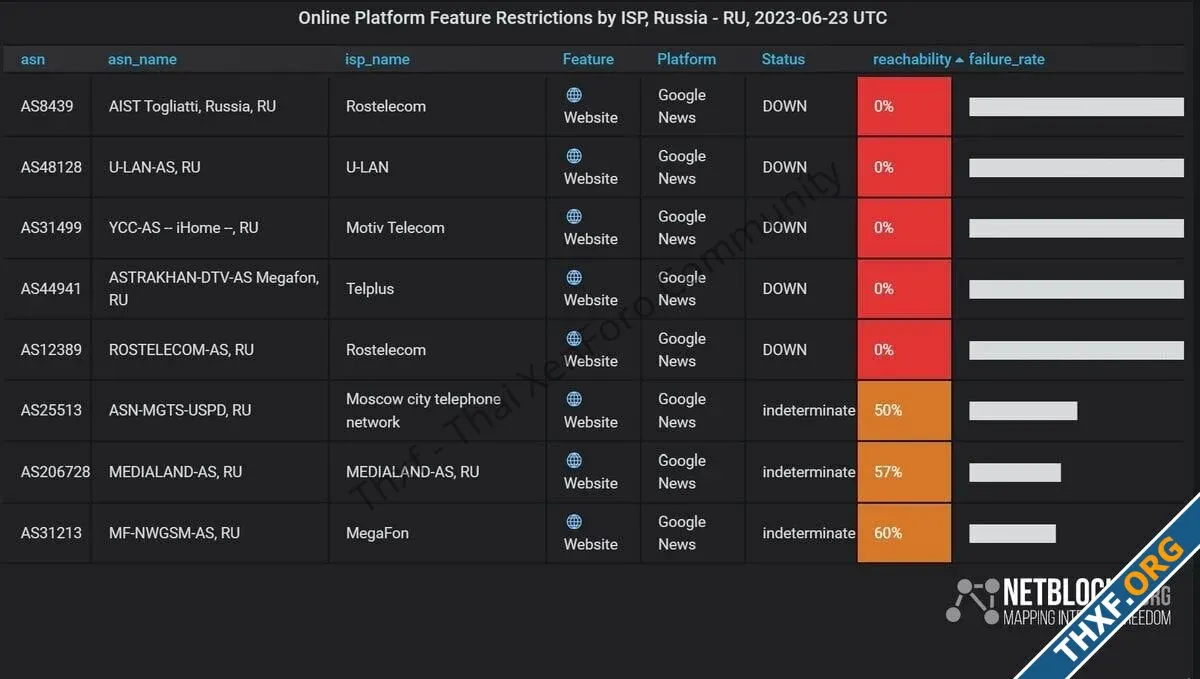Sort by failure_rate column header

(x=1006, y=59)
